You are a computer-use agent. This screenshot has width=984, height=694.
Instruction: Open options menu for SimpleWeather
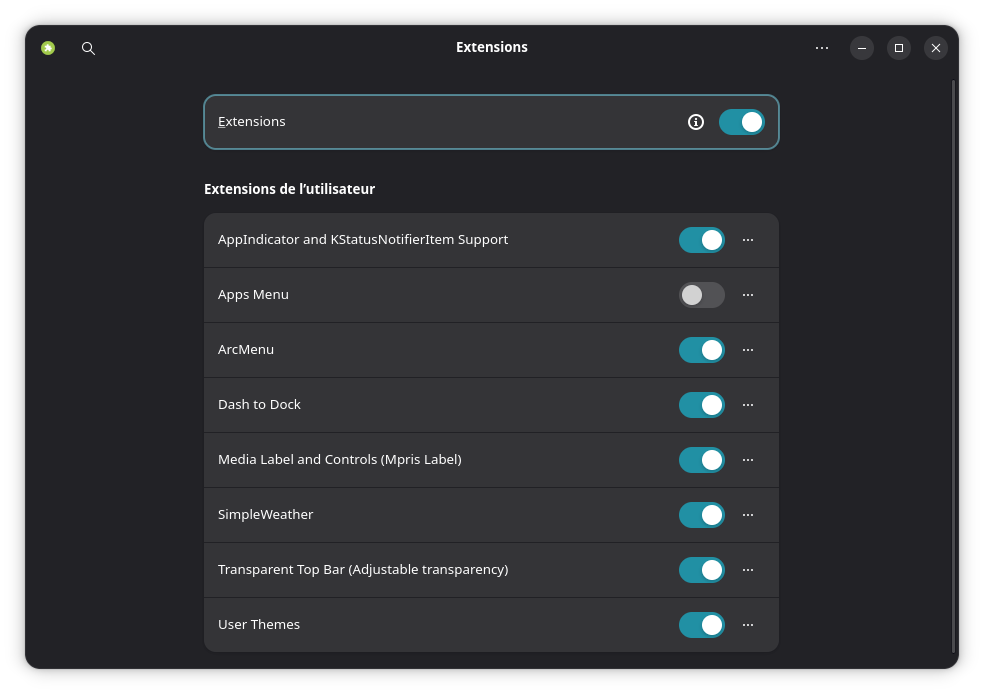(x=748, y=514)
